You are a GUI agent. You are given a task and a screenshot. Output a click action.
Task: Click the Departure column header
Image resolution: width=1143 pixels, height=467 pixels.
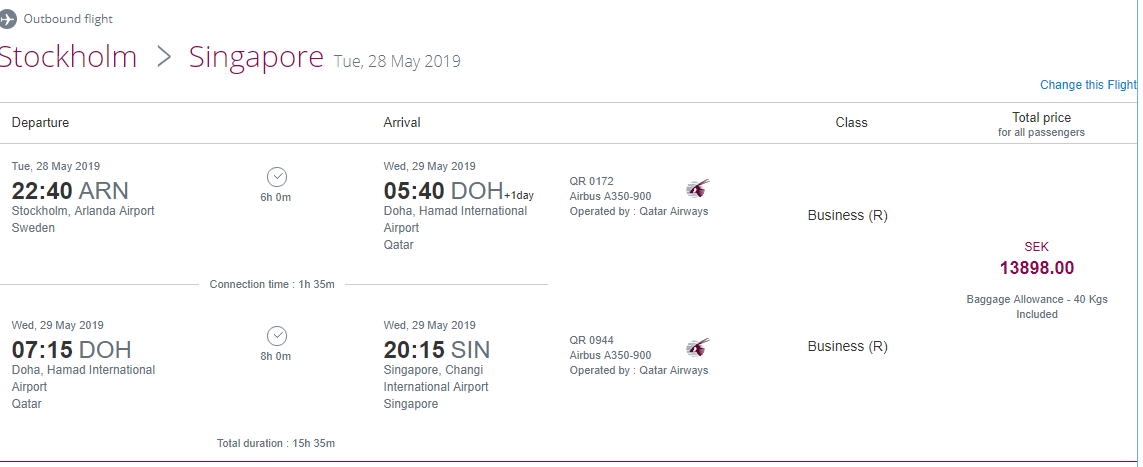coord(40,123)
